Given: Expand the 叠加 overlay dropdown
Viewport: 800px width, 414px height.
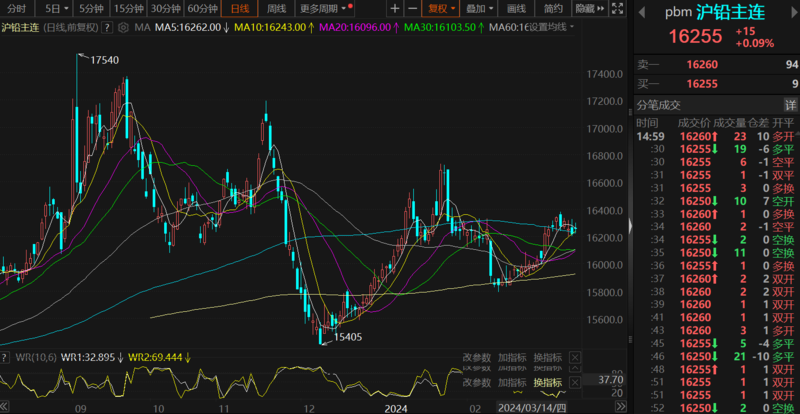Looking at the screenshot, I should pyautogui.click(x=479, y=8).
